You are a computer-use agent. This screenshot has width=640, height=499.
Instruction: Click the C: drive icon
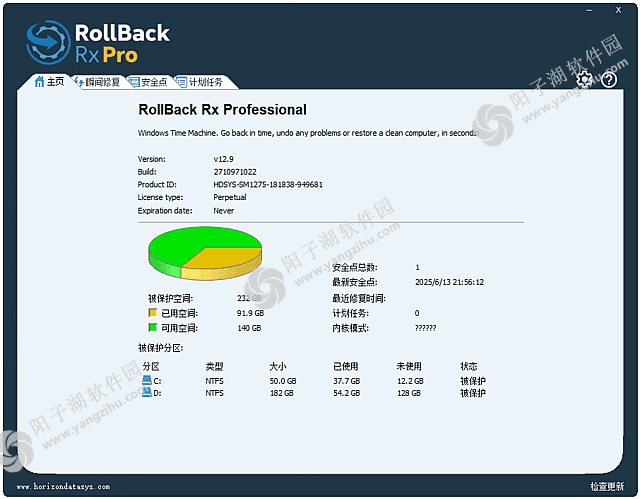coord(147,381)
